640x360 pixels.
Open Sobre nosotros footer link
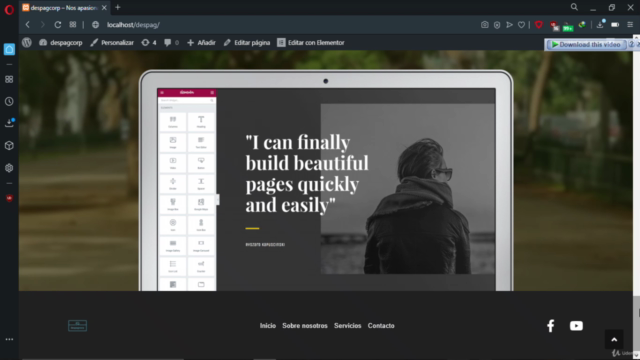click(x=305, y=326)
